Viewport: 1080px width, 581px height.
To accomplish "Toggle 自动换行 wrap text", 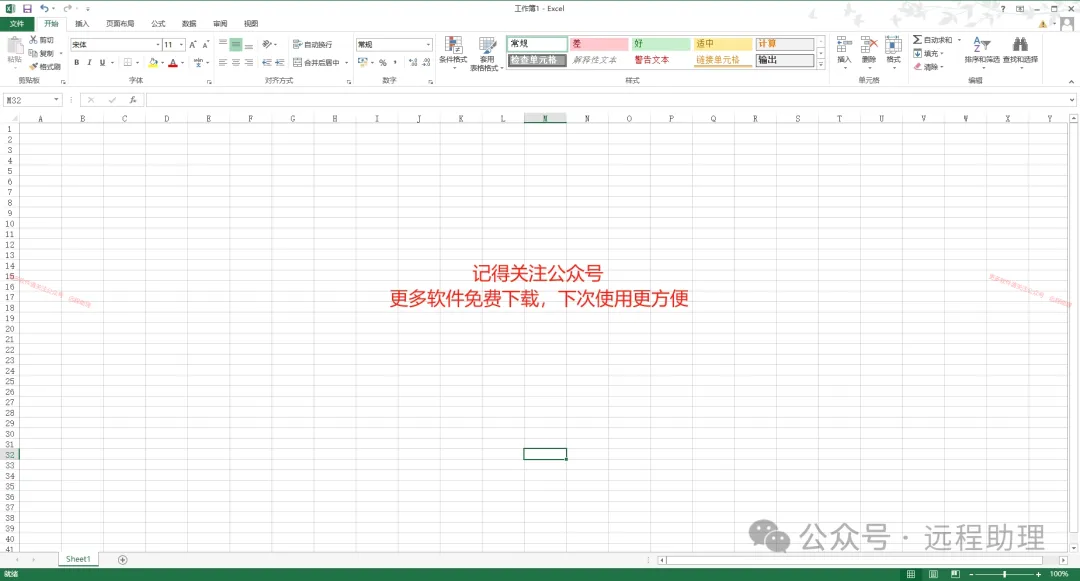I will (313, 44).
